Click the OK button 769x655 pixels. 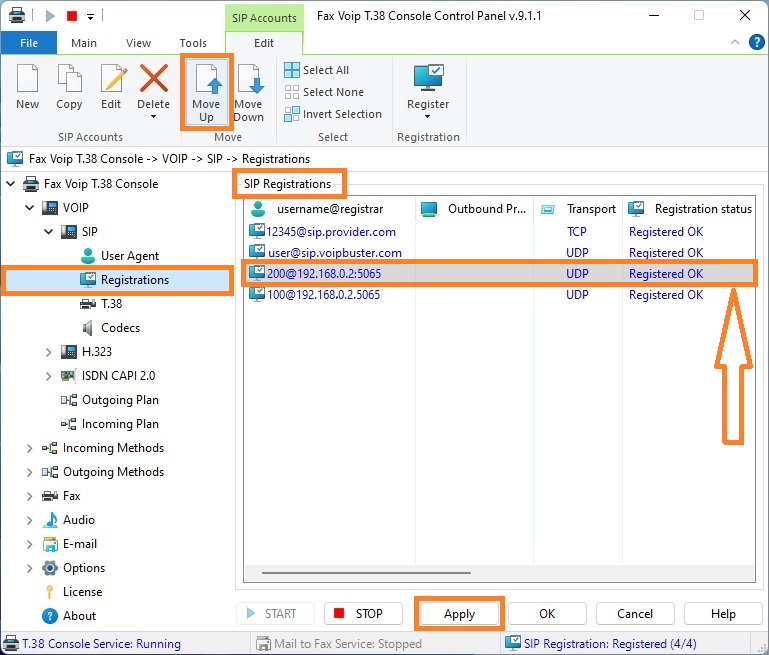pos(547,614)
